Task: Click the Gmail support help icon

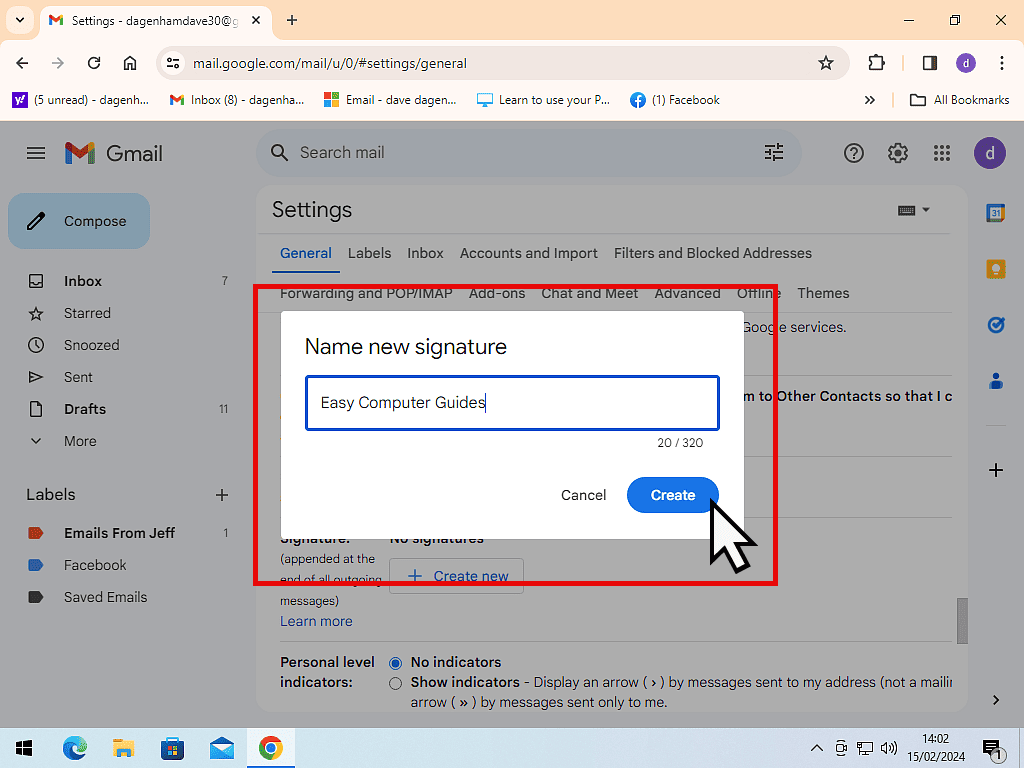Action: pyautogui.click(x=853, y=153)
